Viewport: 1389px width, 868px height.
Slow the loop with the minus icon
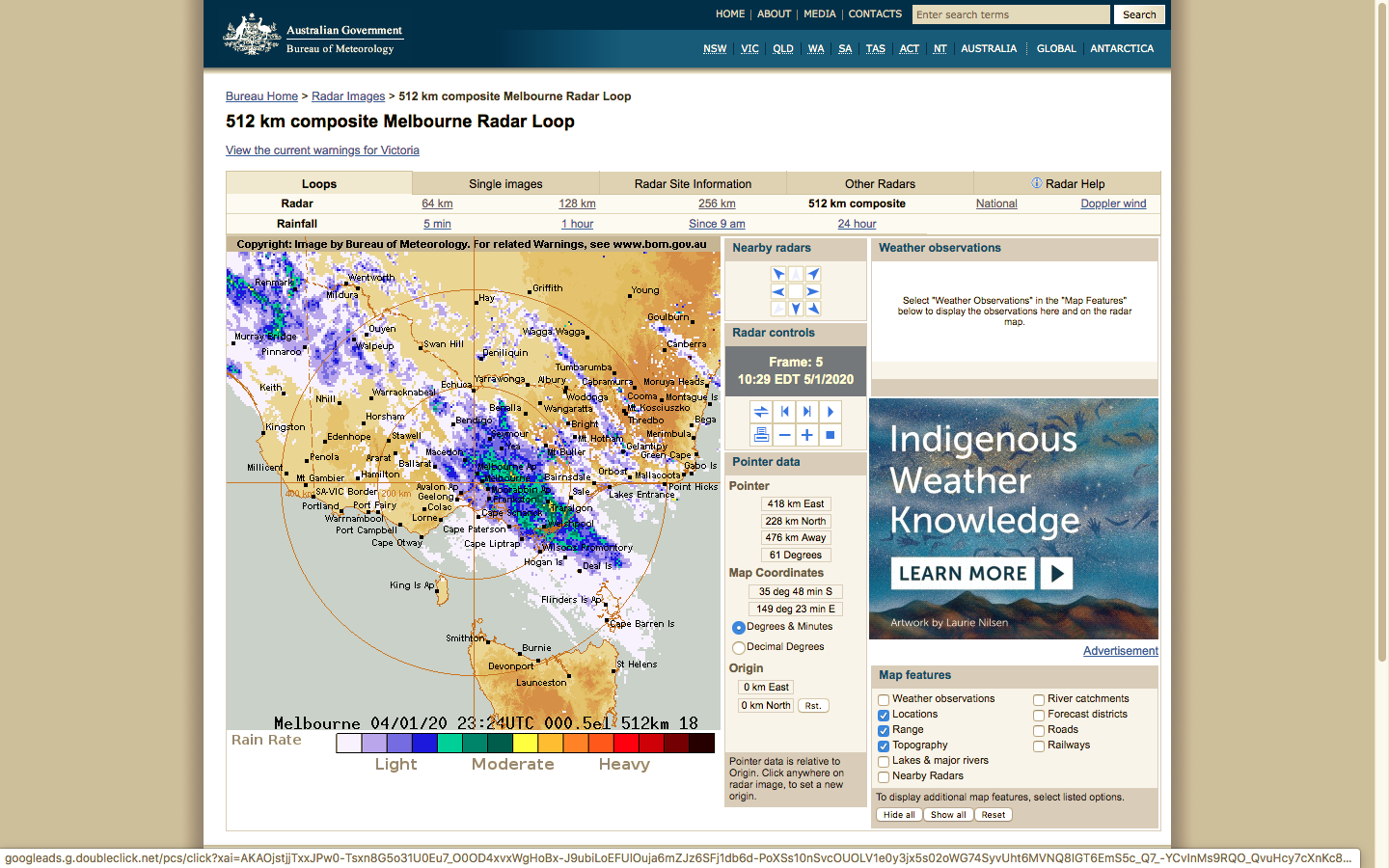click(784, 435)
